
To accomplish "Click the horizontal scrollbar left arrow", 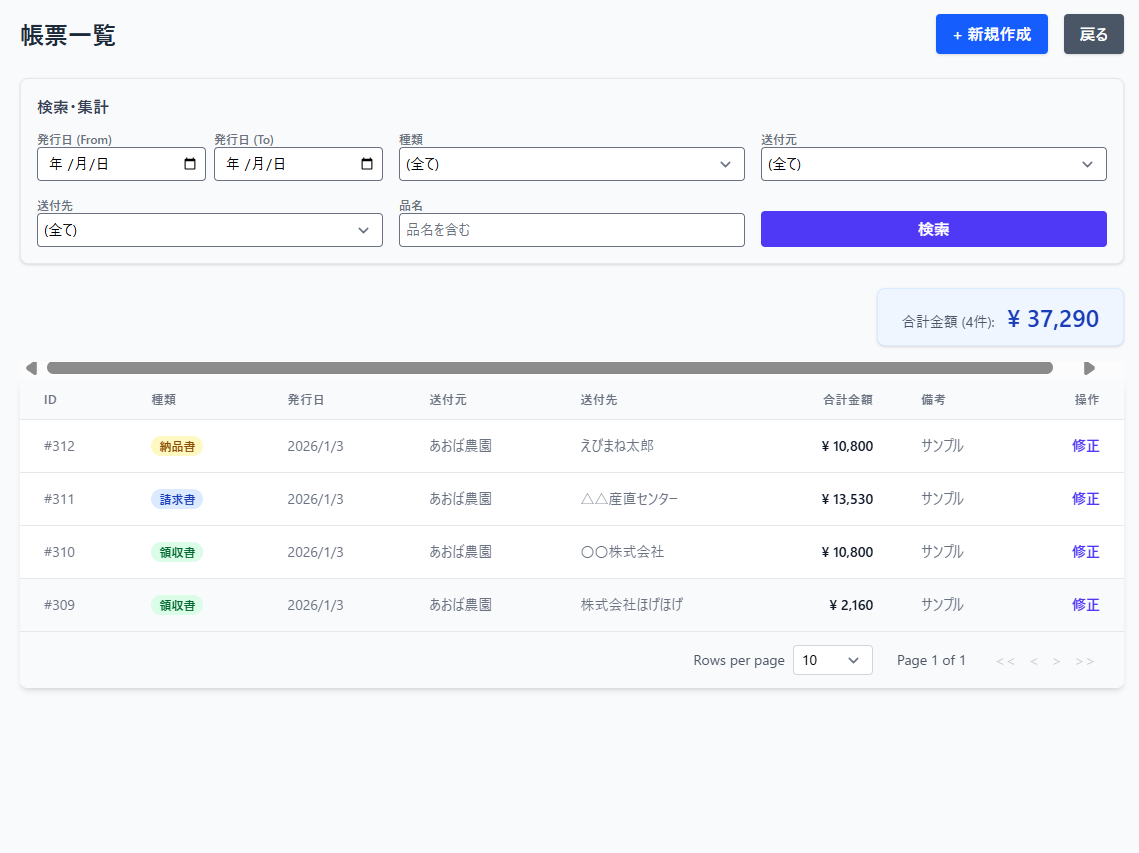I will pyautogui.click(x=31, y=368).
